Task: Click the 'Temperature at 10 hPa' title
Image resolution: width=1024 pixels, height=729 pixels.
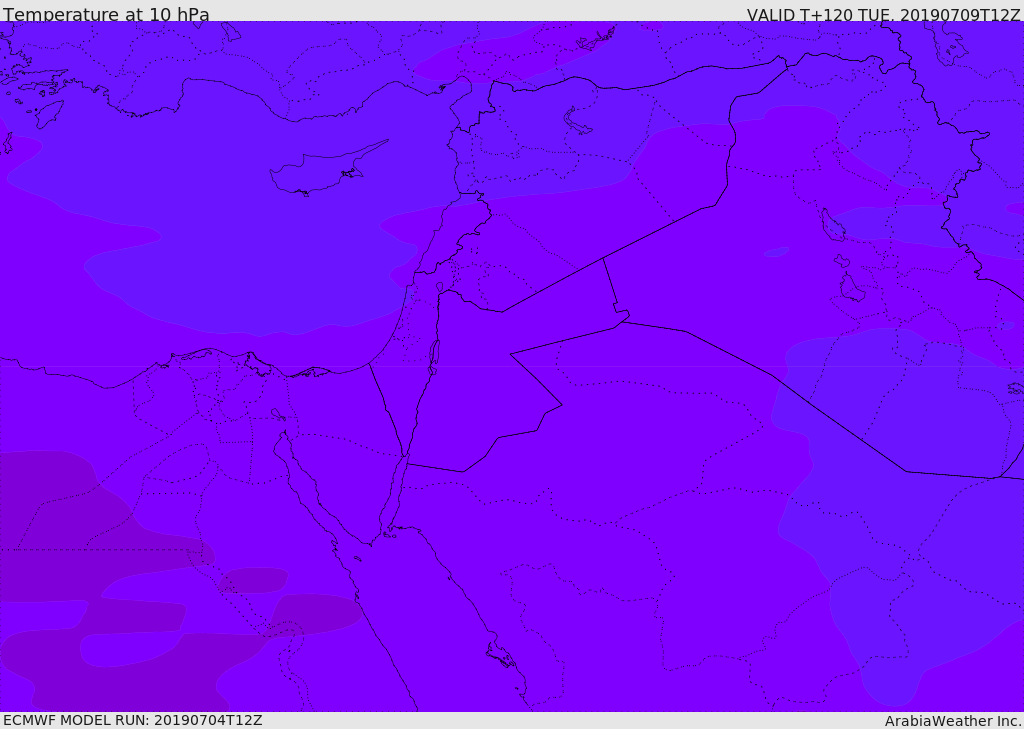Action: click(106, 14)
